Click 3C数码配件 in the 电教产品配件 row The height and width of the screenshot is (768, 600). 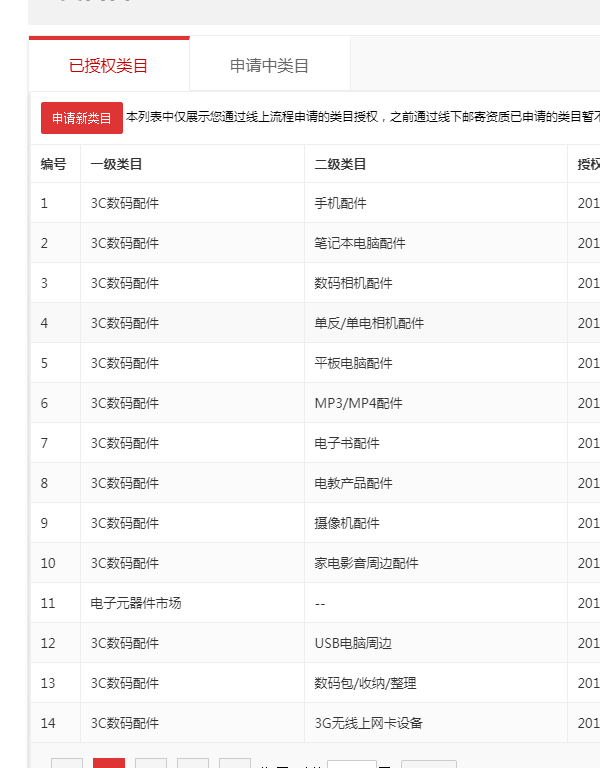pos(125,483)
